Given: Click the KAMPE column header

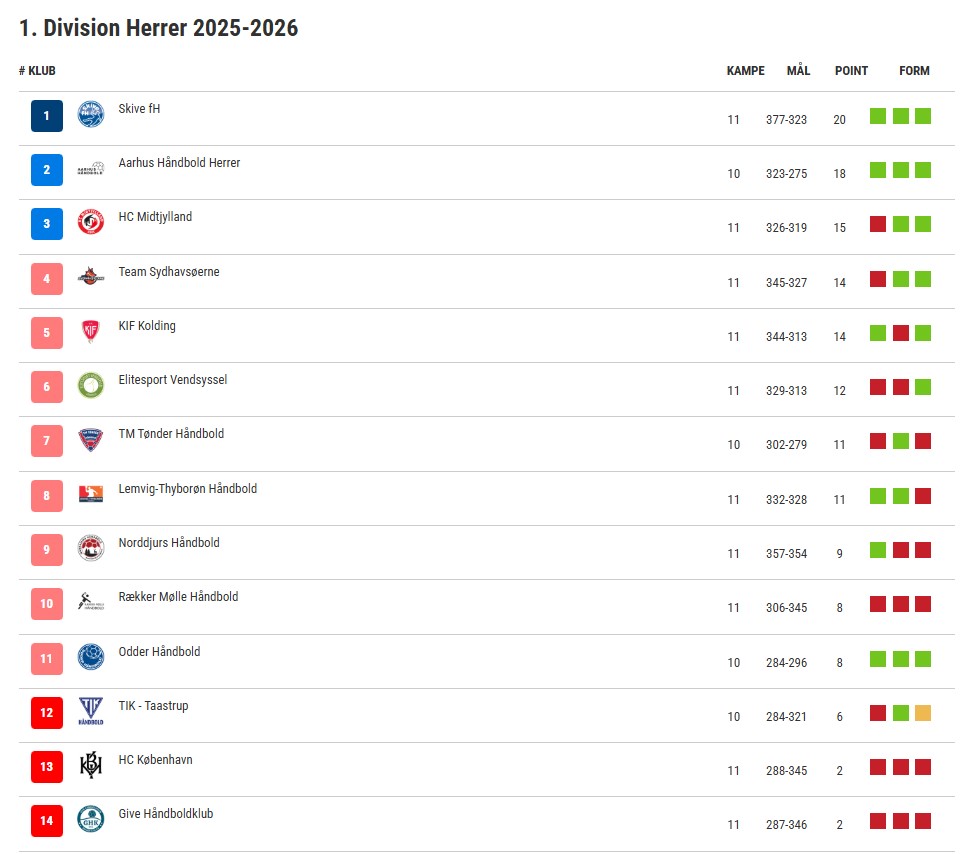Looking at the screenshot, I should coord(745,71).
